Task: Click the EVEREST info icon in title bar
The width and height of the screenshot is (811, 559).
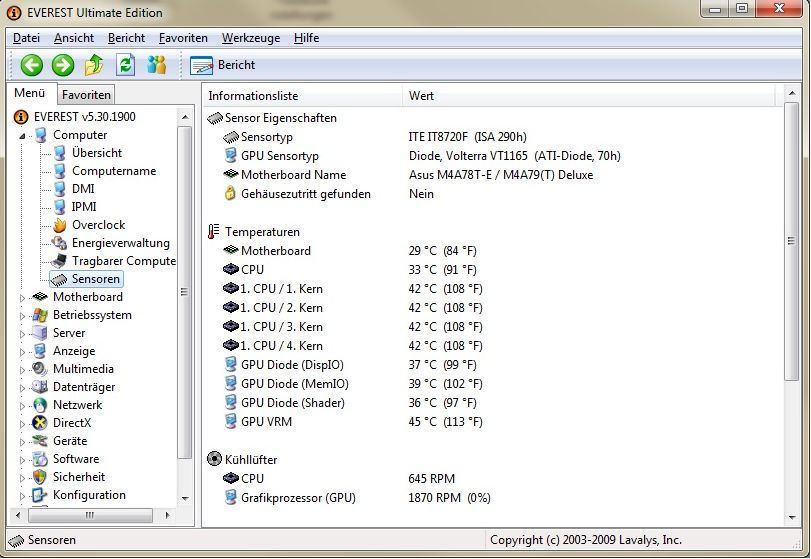Action: click(14, 13)
